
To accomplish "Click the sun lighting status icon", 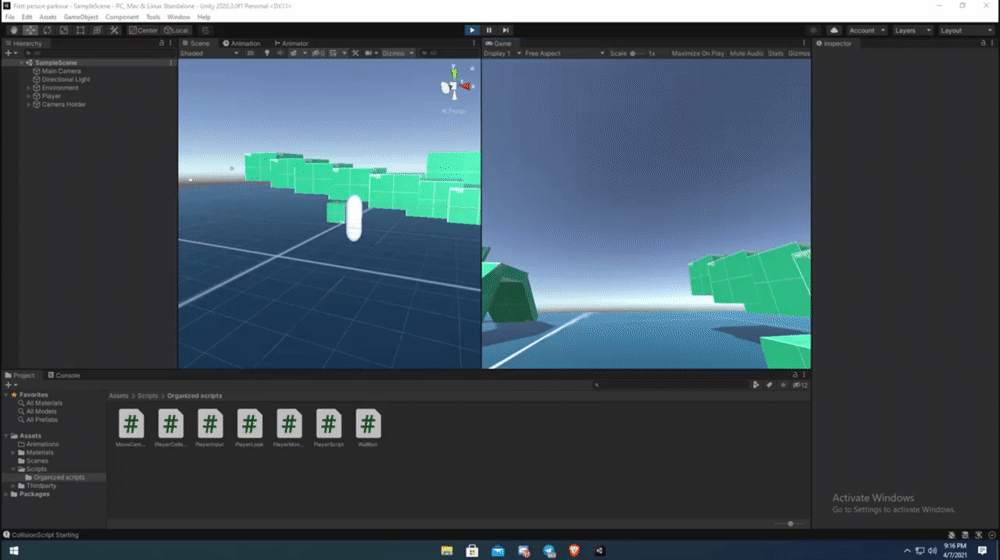I will 813,30.
